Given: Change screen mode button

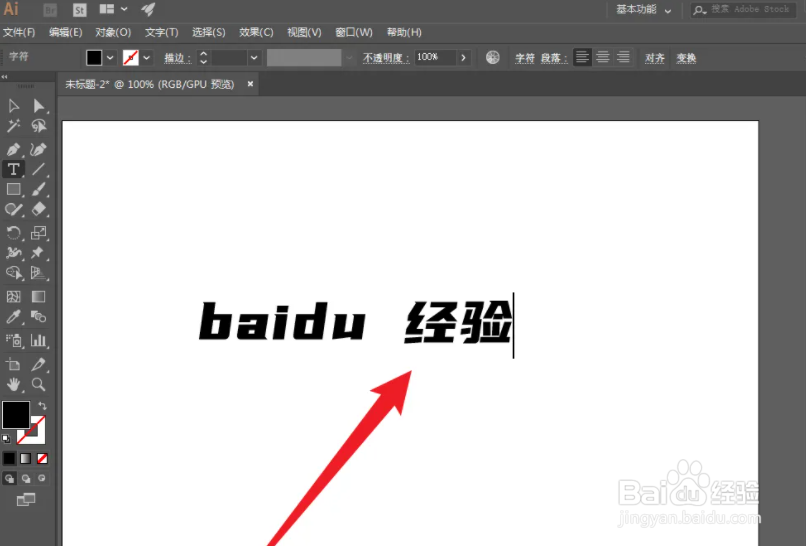Looking at the screenshot, I should (26, 499).
